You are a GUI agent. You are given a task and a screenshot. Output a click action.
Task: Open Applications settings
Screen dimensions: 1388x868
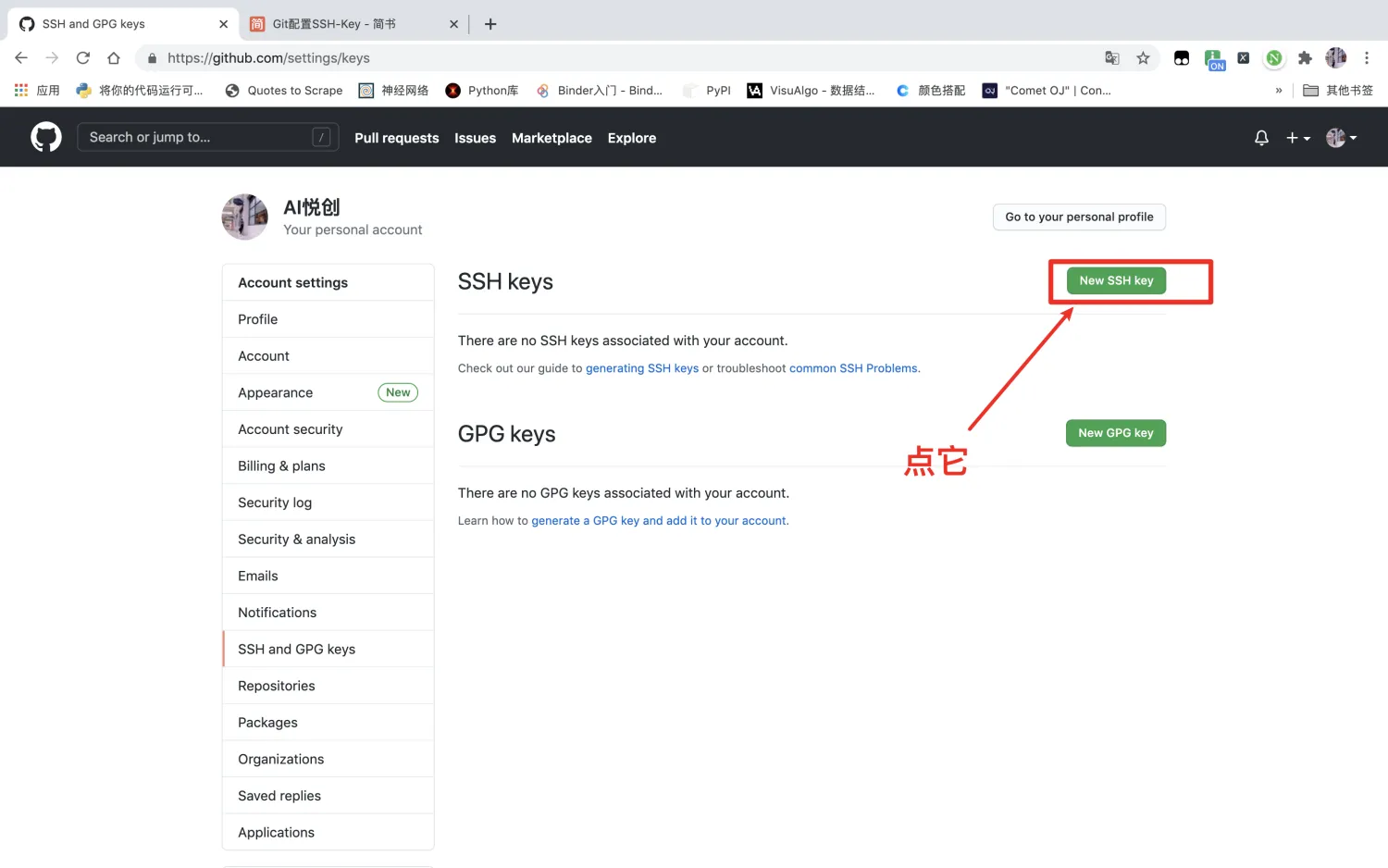[x=328, y=833]
